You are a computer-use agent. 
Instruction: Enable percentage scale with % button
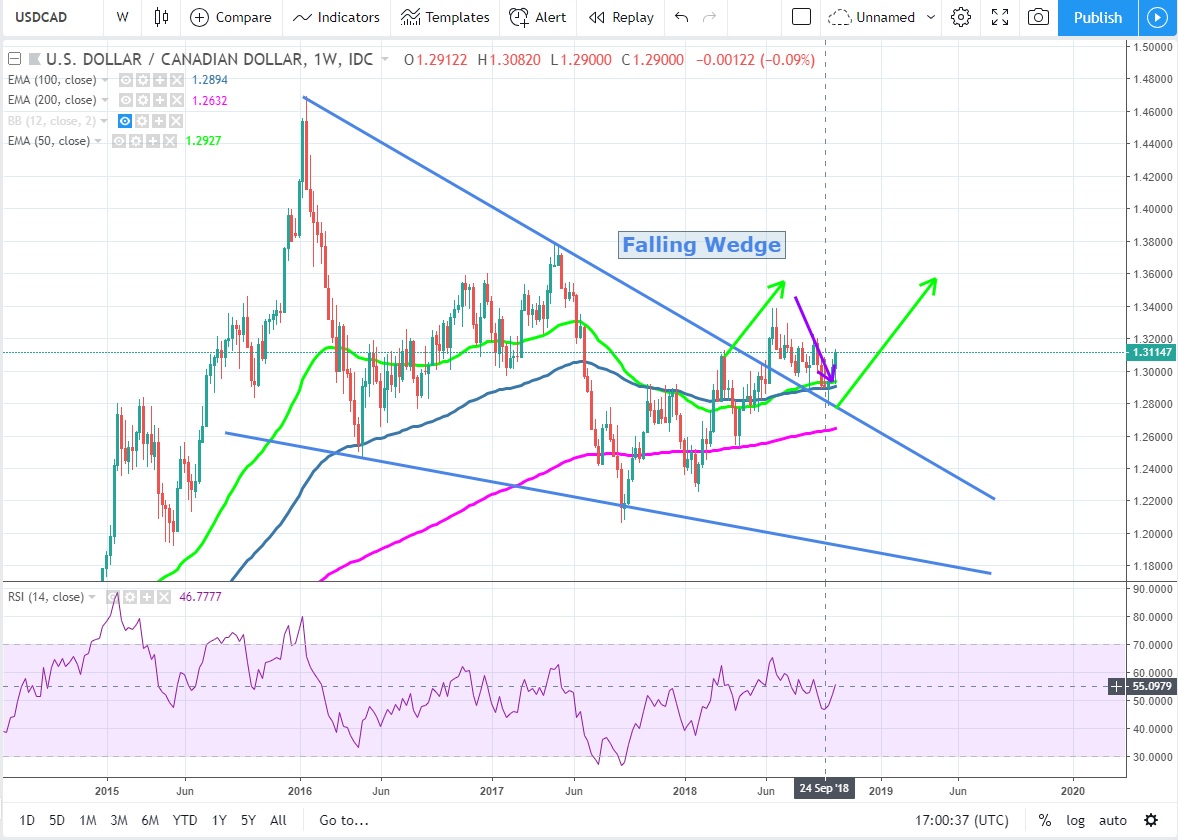coord(1044,820)
